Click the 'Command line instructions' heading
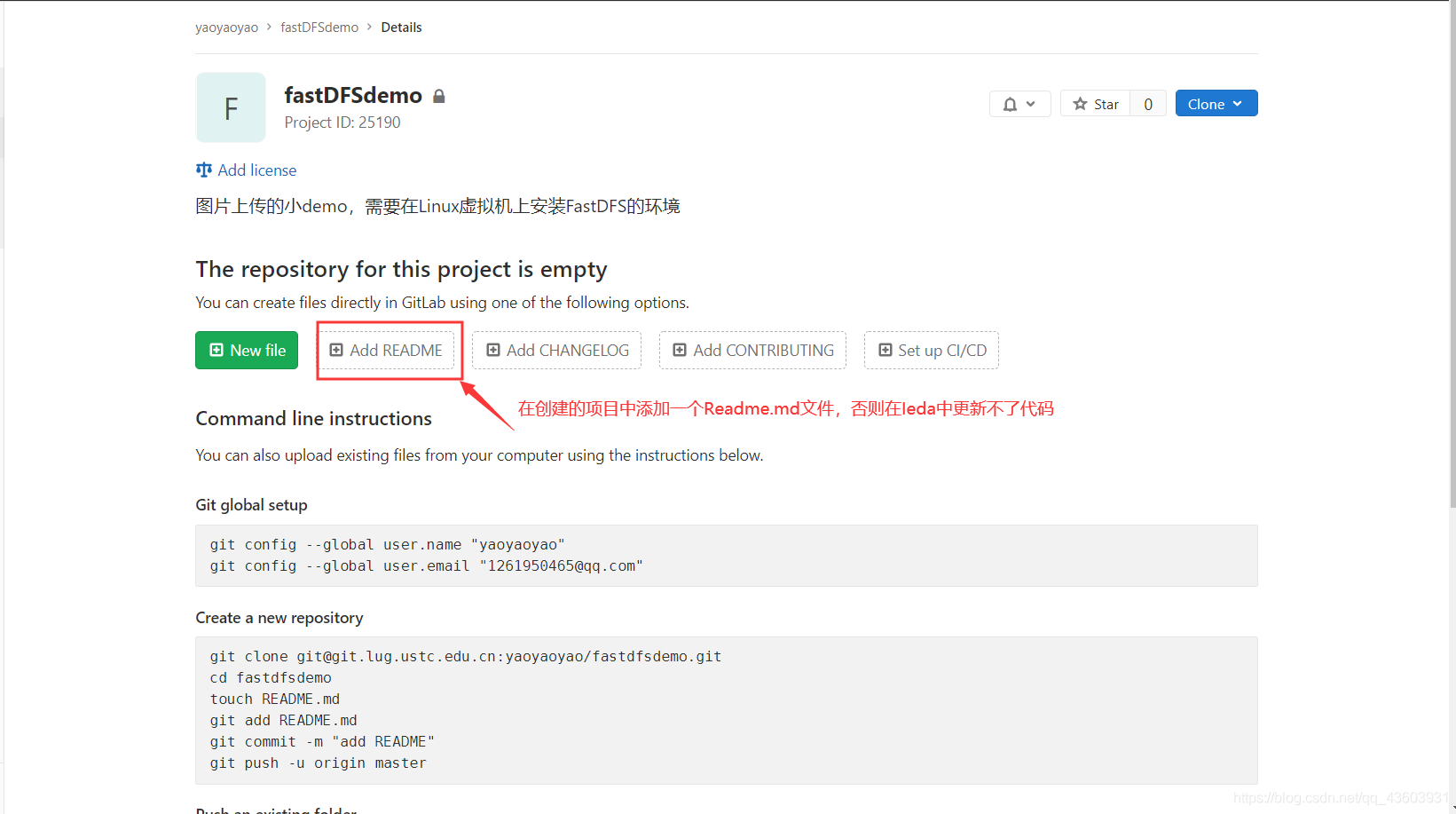1456x814 pixels. pos(313,418)
